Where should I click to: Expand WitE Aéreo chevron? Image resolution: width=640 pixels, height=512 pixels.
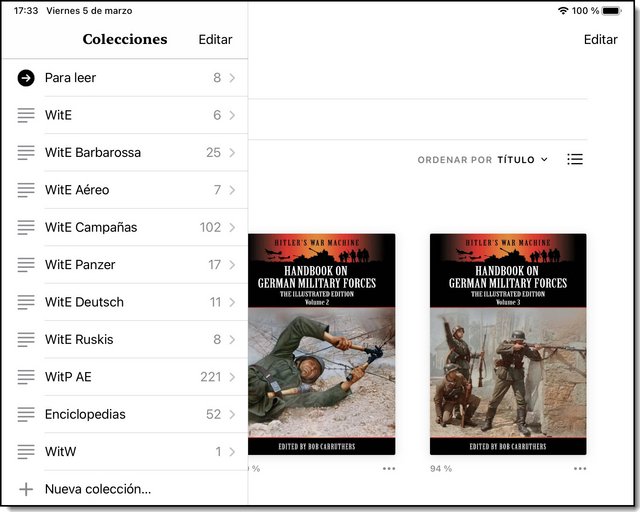click(232, 190)
